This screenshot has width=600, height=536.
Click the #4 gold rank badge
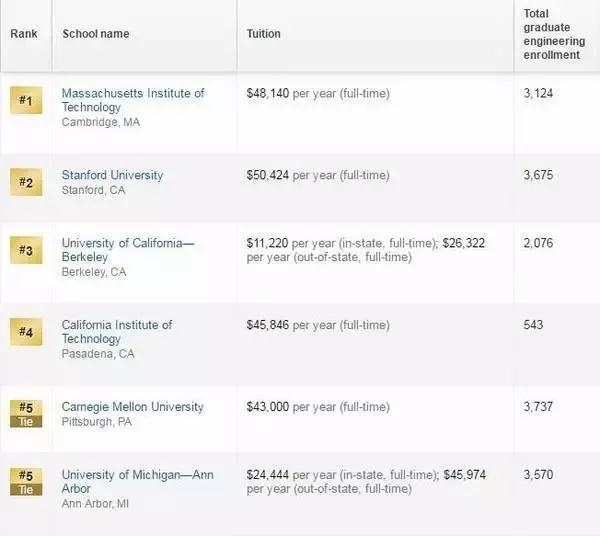[26, 332]
